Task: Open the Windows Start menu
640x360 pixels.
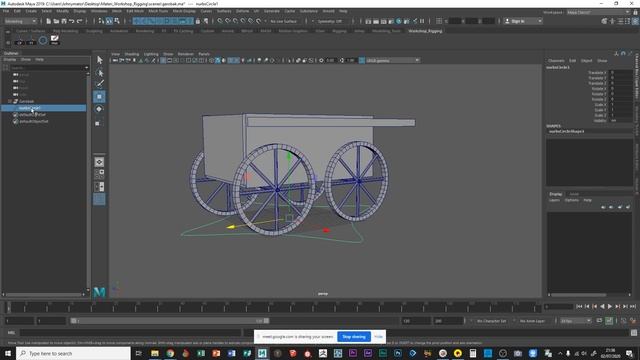Action: 7,353
